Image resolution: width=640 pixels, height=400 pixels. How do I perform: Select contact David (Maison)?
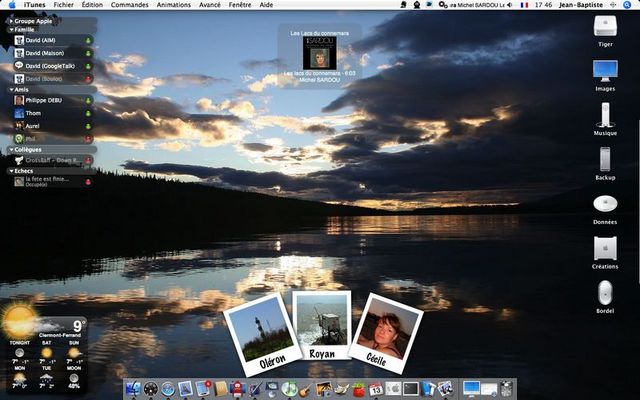(53, 53)
